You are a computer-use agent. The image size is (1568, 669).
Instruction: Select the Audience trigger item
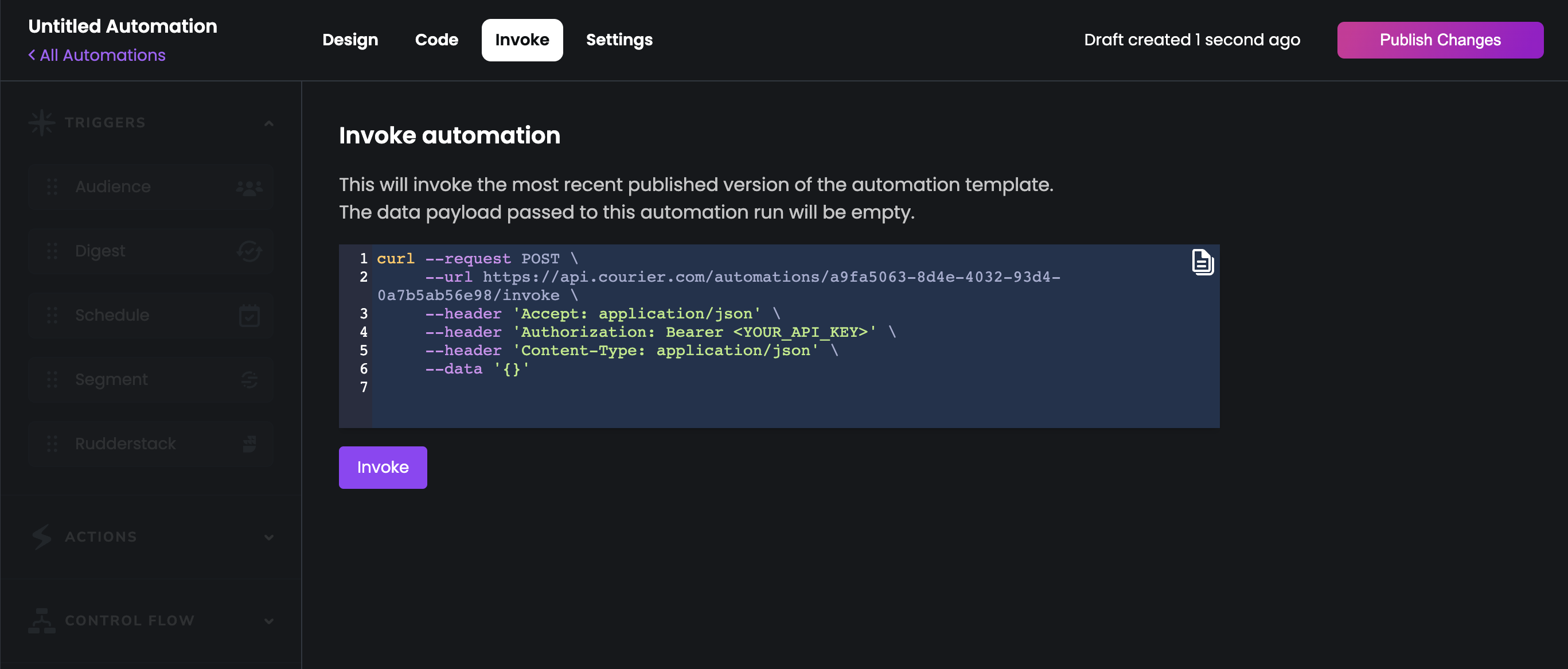[151, 187]
